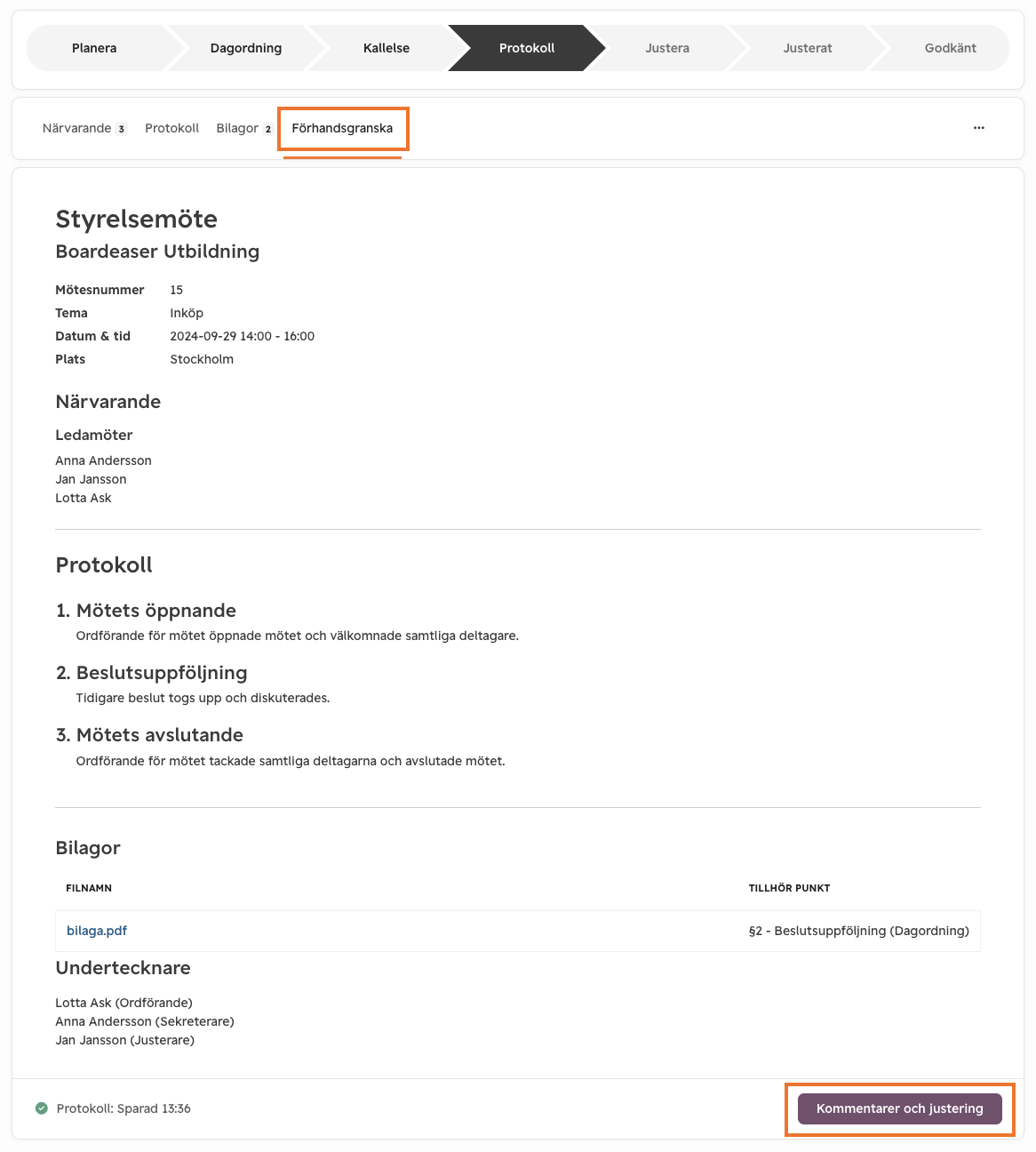Click the Bilagor count badge 2
This screenshot has height=1152, width=1036.
coord(267,129)
